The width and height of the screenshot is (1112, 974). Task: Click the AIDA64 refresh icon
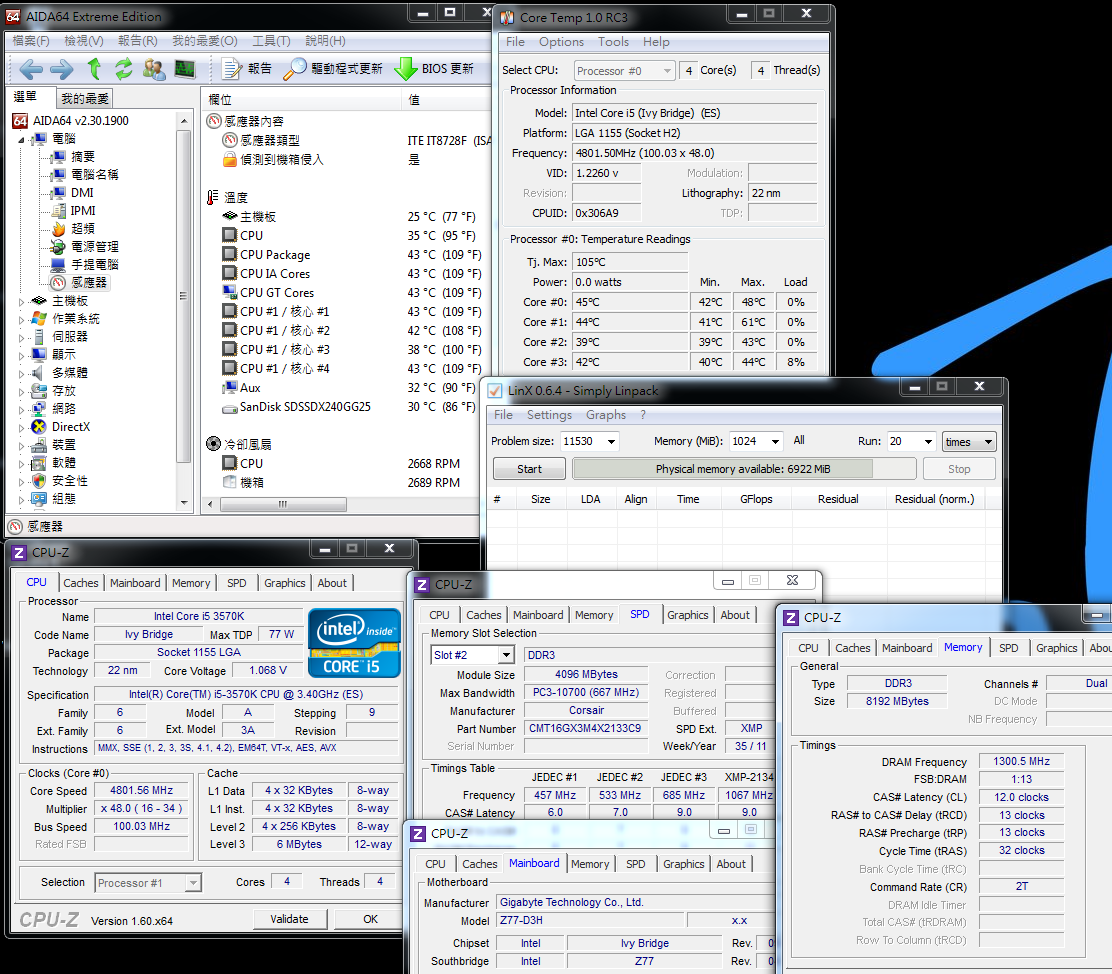point(123,69)
